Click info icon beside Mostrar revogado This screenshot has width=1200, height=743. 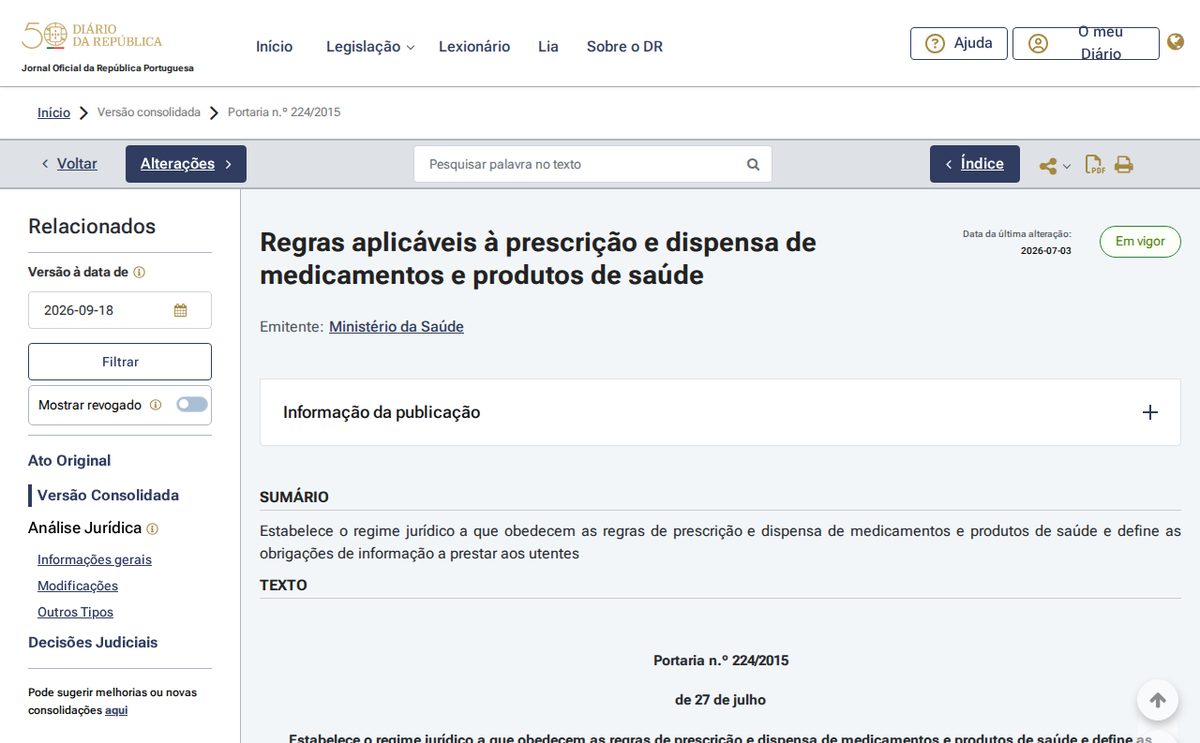155,405
